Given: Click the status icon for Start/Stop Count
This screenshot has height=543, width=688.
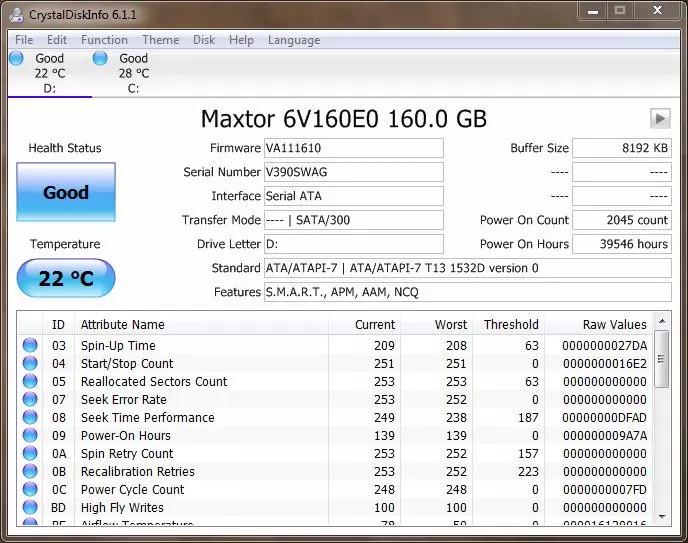Looking at the screenshot, I should tap(30, 363).
